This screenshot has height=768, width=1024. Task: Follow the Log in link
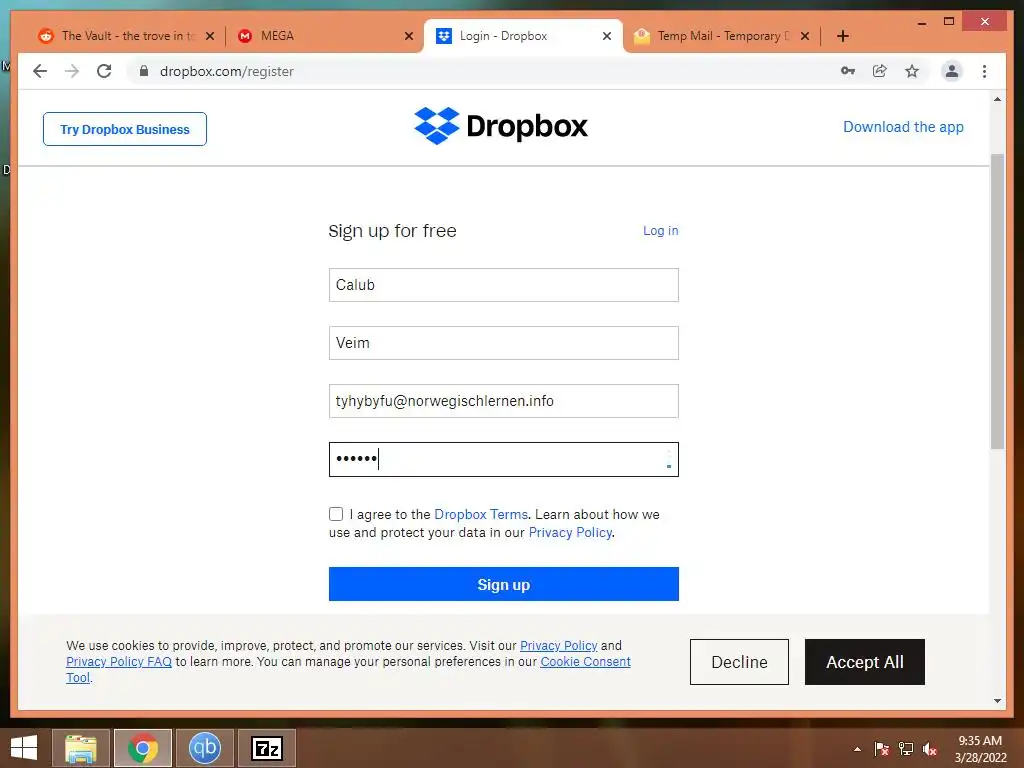coord(660,231)
